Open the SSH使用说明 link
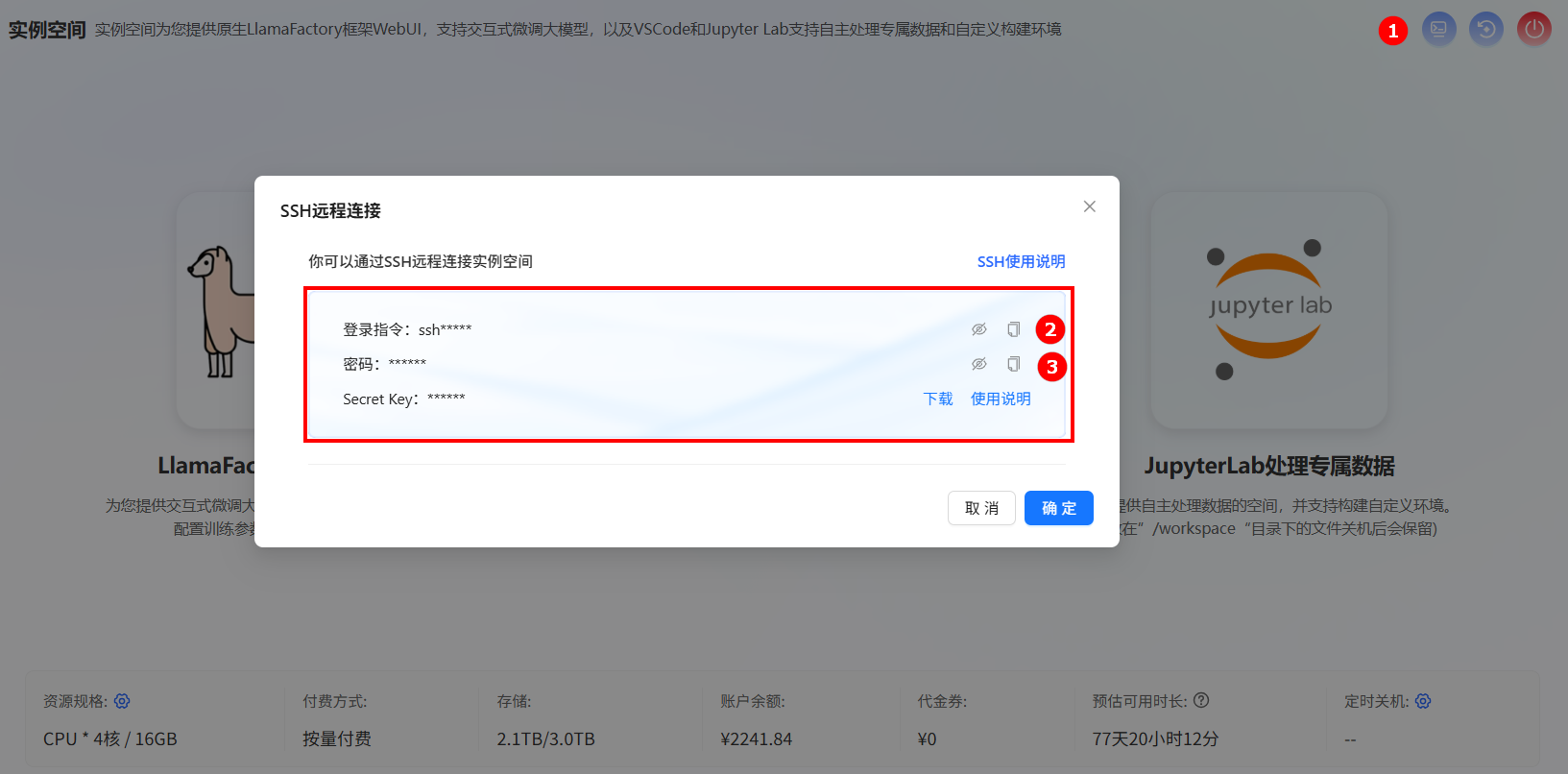Viewport: 1568px width, 774px height. pos(1021,261)
